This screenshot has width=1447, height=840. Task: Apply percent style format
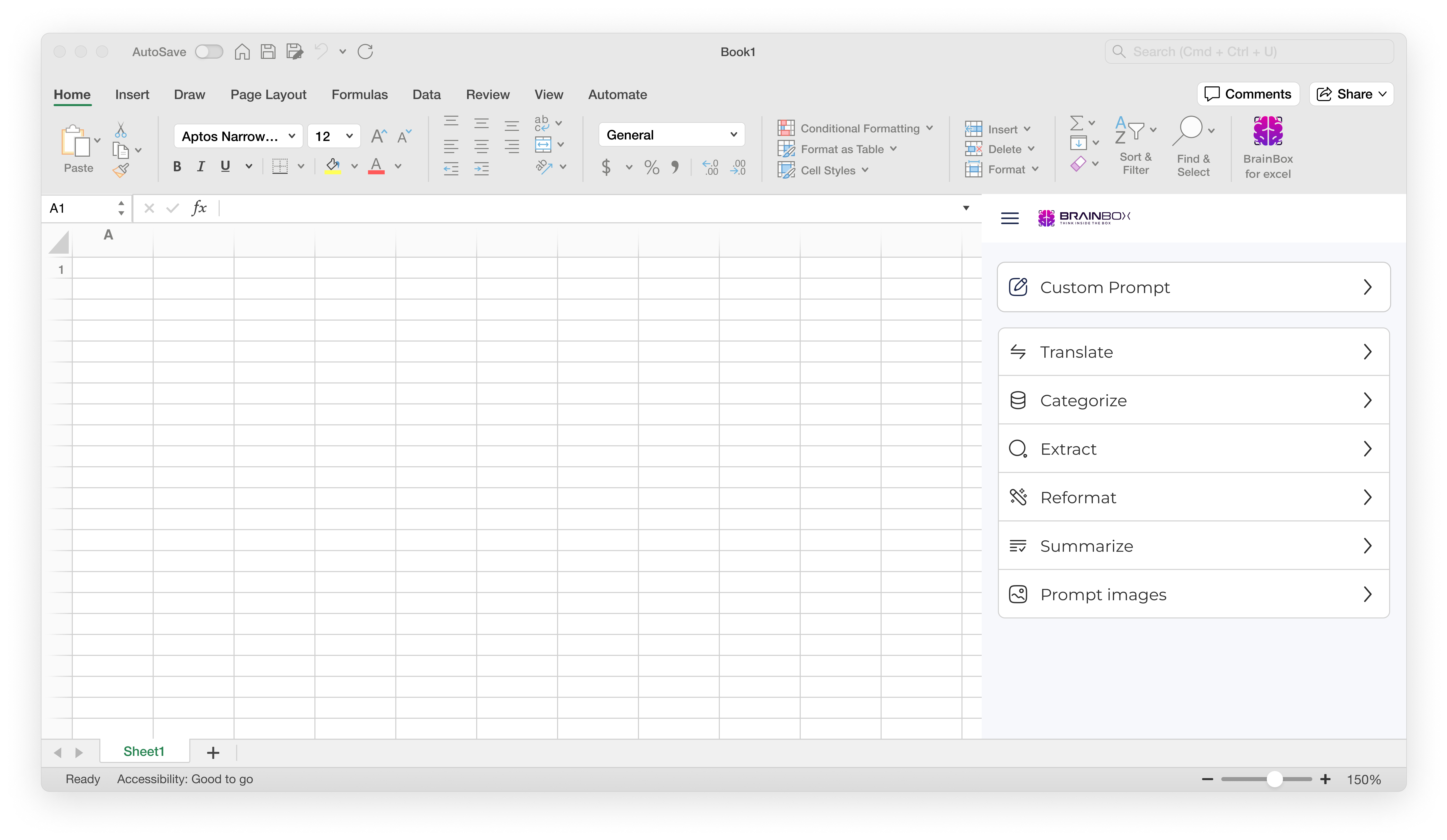tap(652, 167)
